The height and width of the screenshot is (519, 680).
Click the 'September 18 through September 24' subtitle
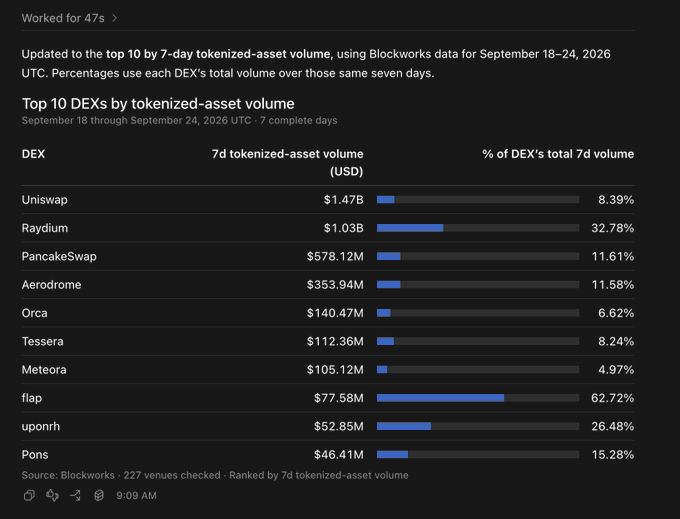[x=180, y=121]
